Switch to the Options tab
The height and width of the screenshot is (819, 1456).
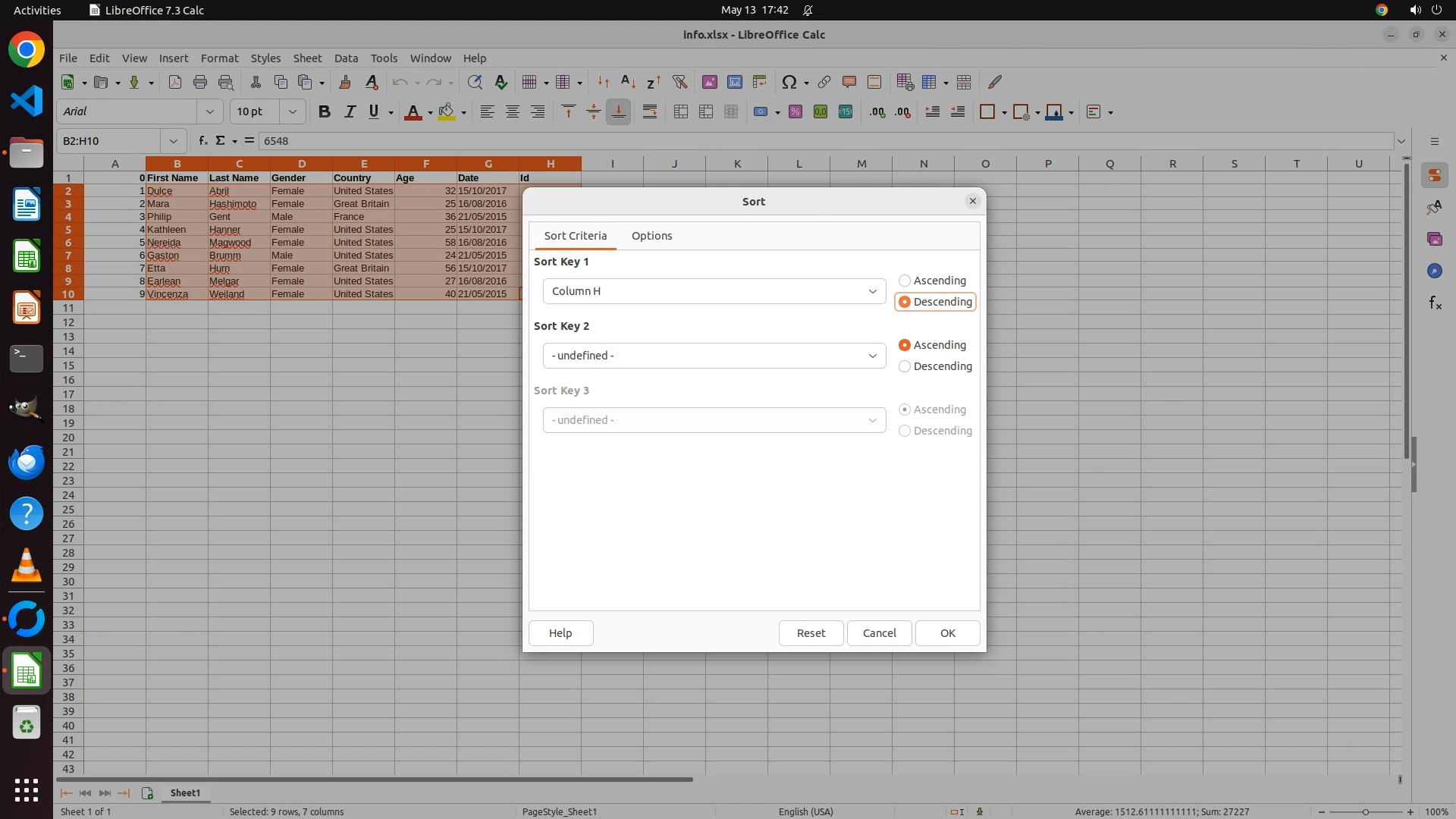pos(651,236)
